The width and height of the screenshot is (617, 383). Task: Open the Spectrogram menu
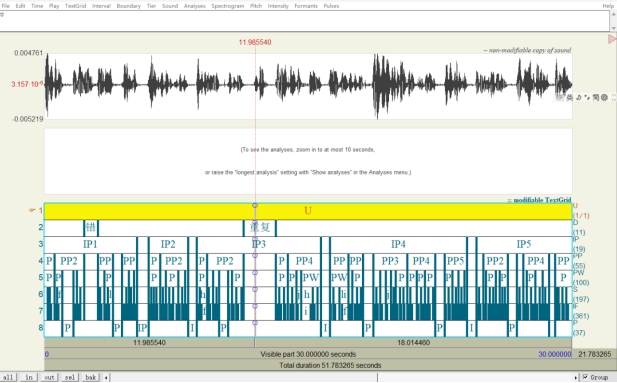(227, 6)
